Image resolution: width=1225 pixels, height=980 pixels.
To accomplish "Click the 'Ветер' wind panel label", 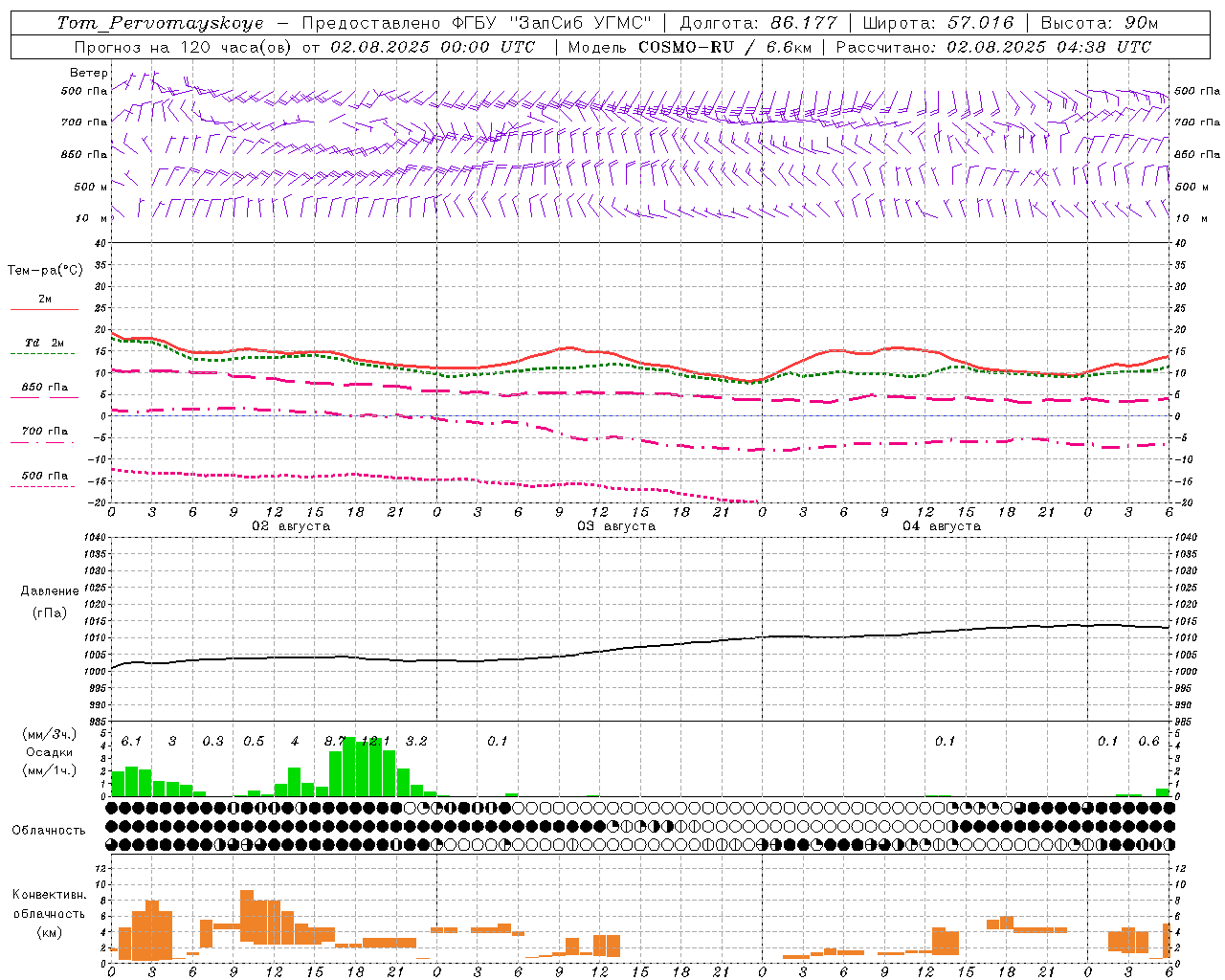I will (89, 73).
